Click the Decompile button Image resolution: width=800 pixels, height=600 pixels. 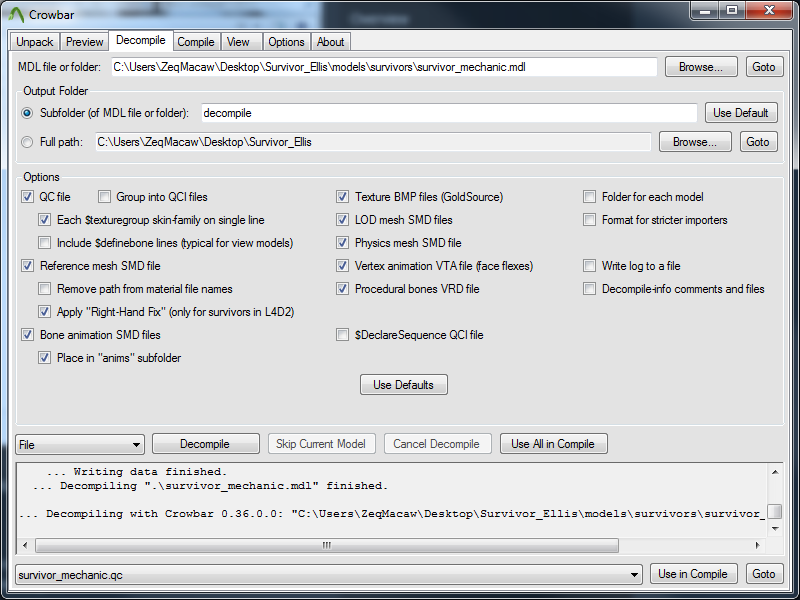point(206,444)
